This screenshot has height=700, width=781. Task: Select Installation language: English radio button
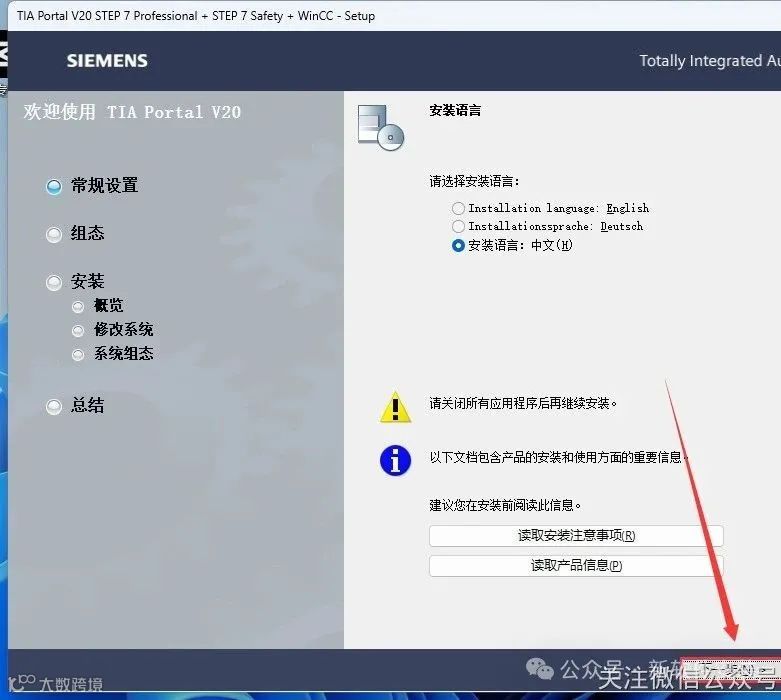click(458, 208)
